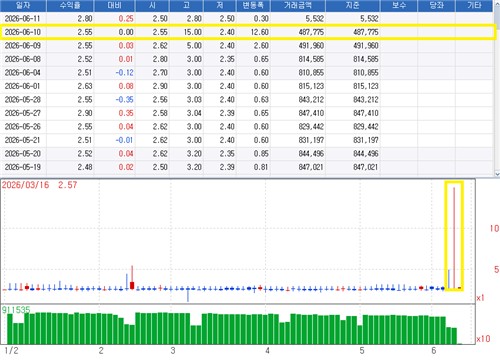The height and width of the screenshot is (361, 500).
Task: Click the x10 volume scale label
Action: coord(483,339)
